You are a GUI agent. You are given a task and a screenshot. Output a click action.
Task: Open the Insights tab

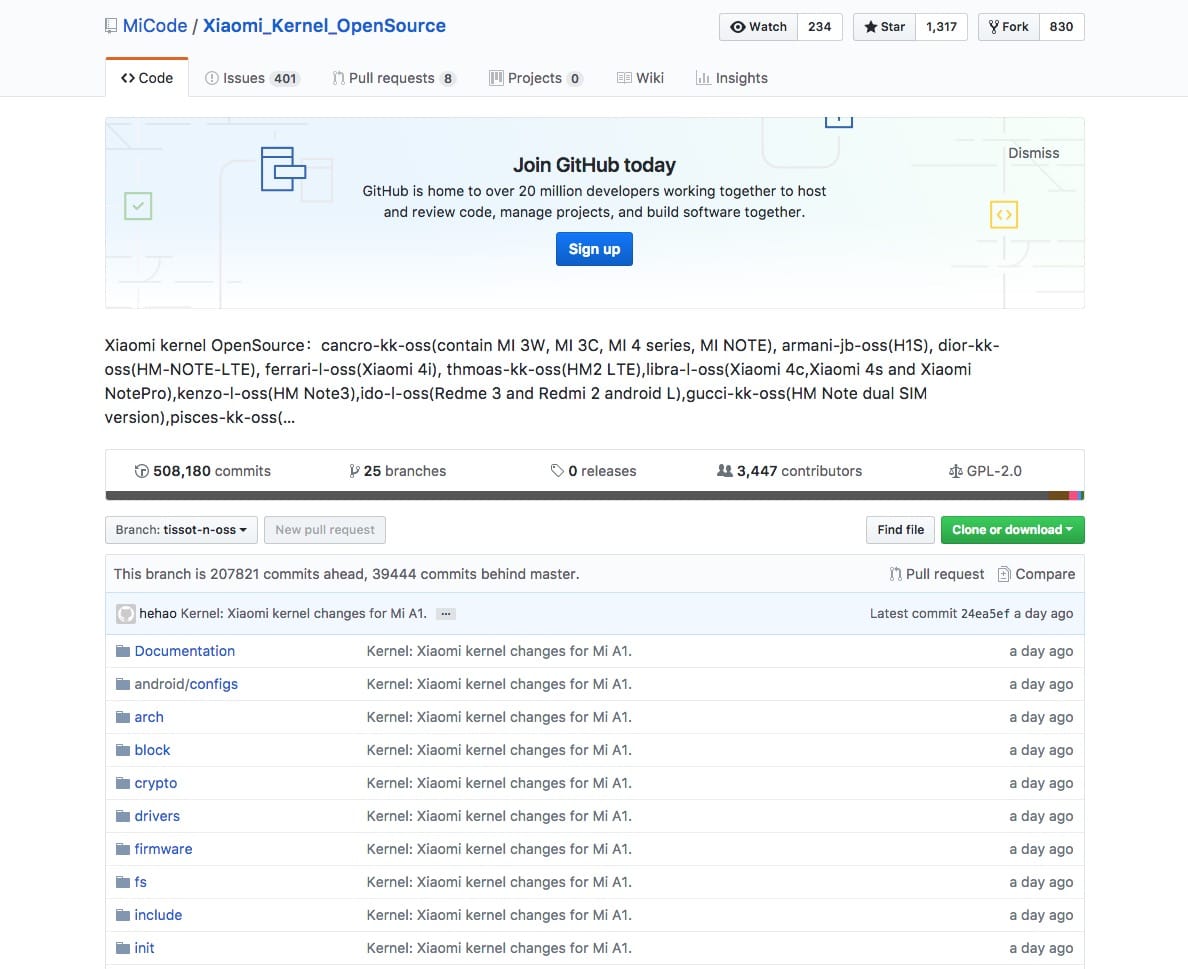click(x=732, y=78)
